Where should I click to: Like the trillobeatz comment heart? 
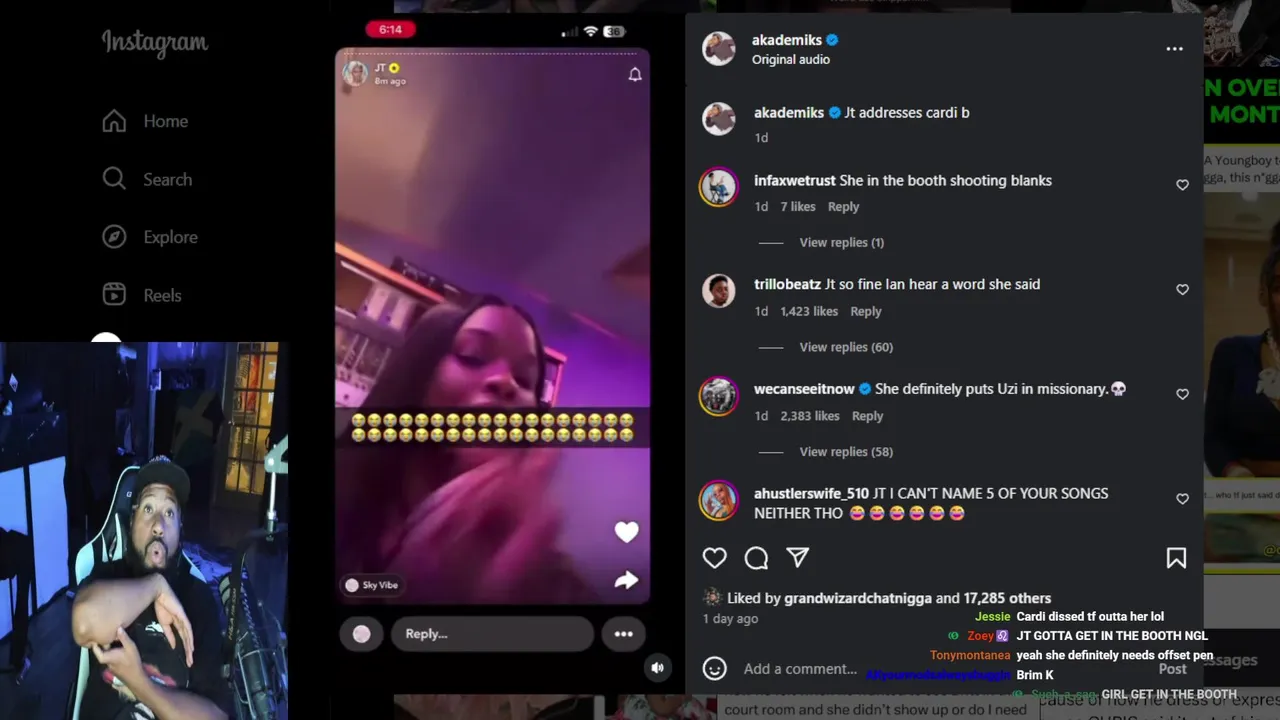click(x=1182, y=289)
